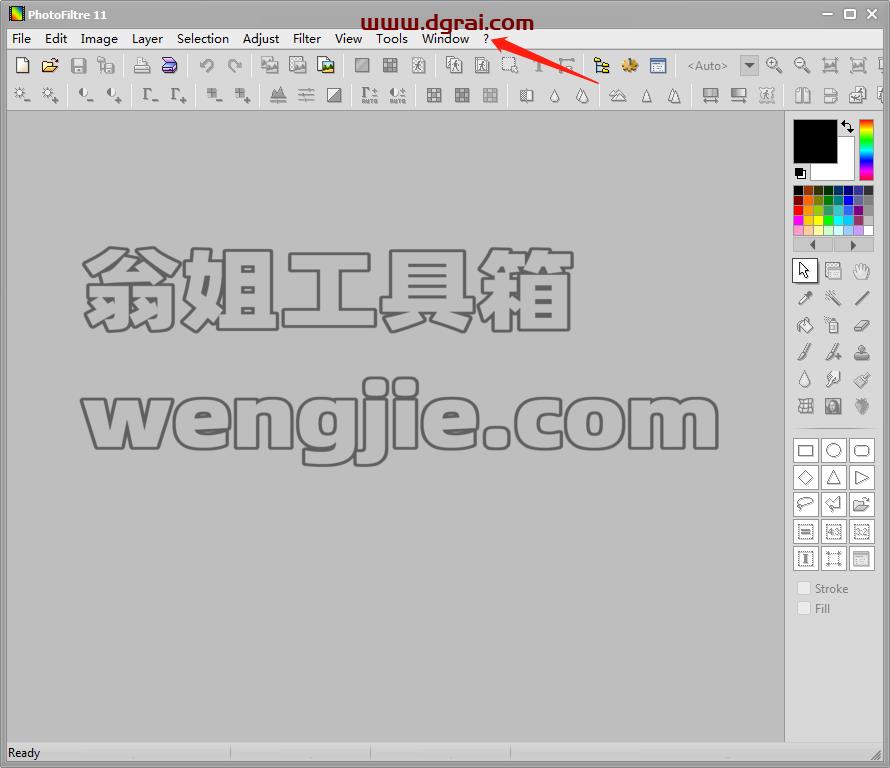Click the Show grid toolbar icon
The image size is (890, 768).
point(390,65)
